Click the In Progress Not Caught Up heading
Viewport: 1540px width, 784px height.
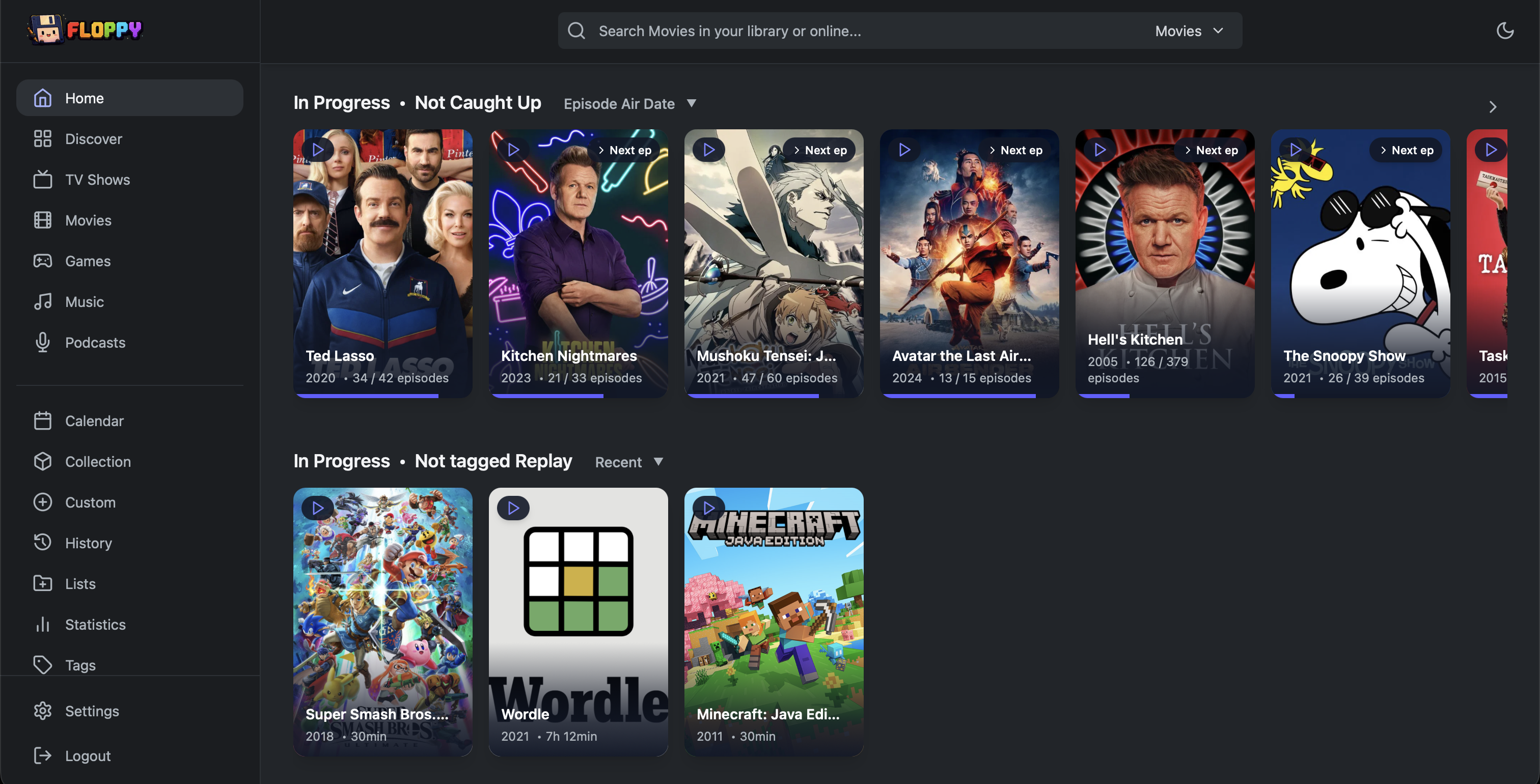tap(417, 103)
